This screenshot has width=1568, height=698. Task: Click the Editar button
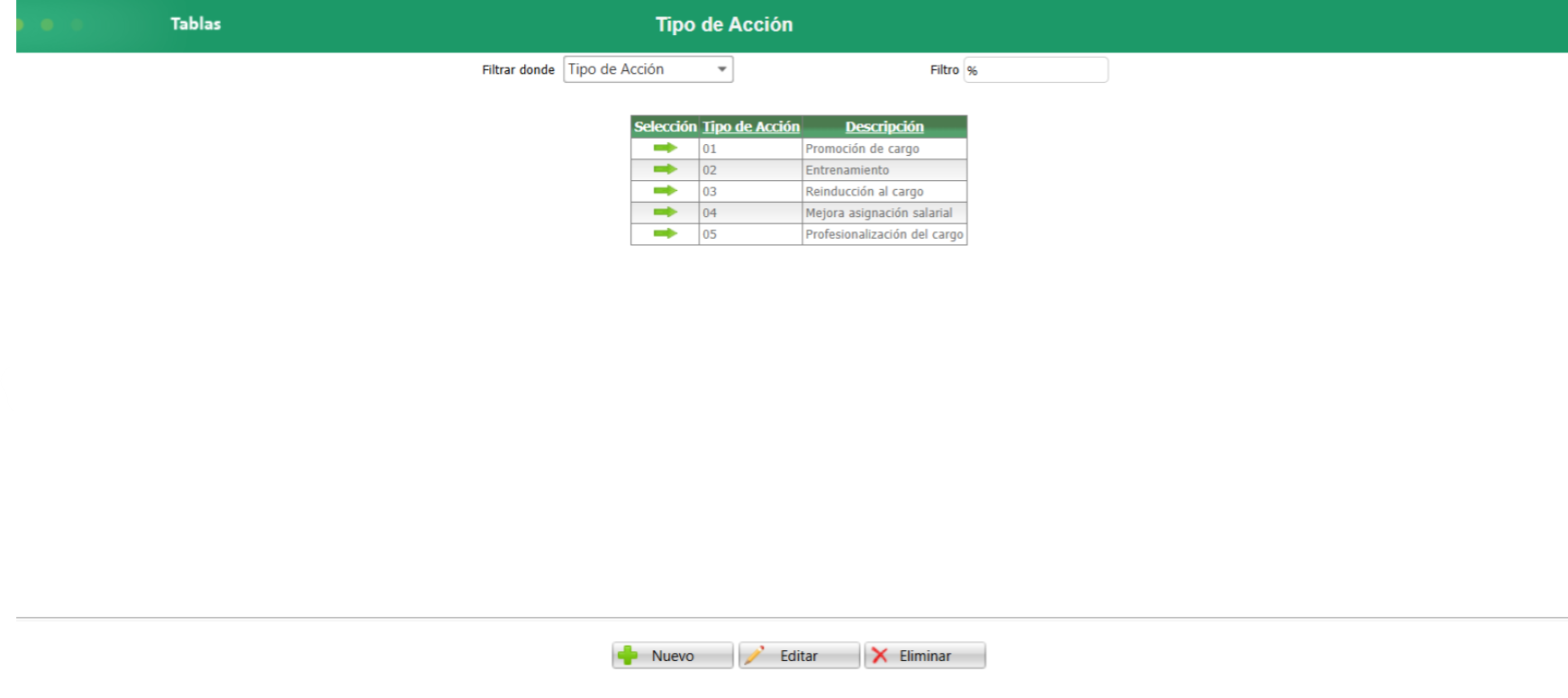pyautogui.click(x=799, y=656)
